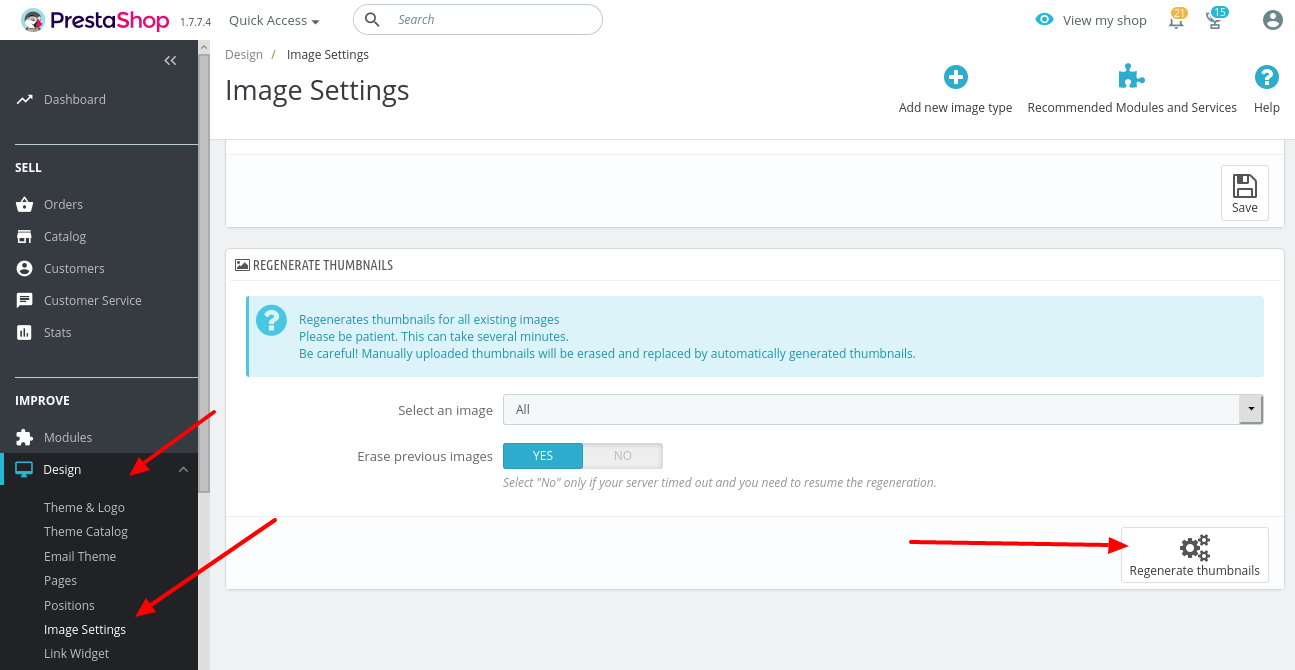1295x670 pixels.
Task: Click the Catalog store icon
Action: point(25,237)
